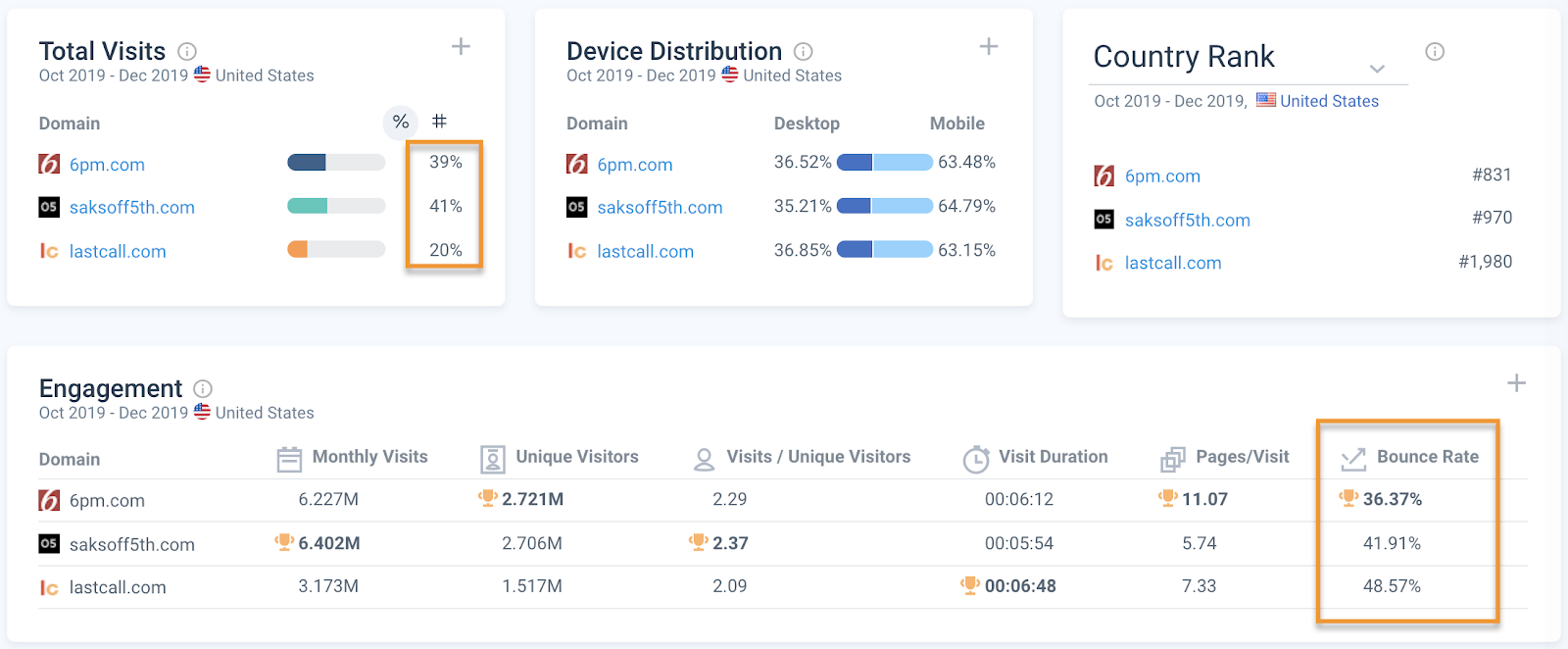Click the trophy icon beside 00:06:48
This screenshot has height=649, width=1568.
(x=970, y=585)
